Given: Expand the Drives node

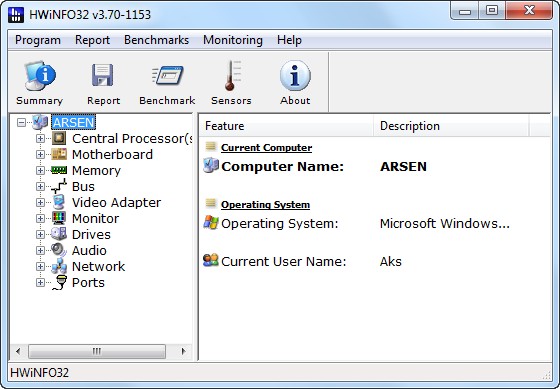Looking at the screenshot, I should [40, 235].
